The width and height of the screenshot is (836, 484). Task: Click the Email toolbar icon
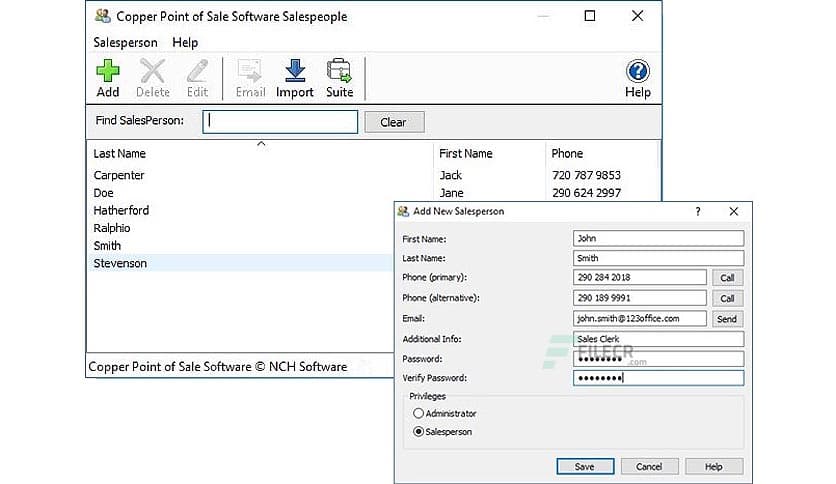point(250,72)
